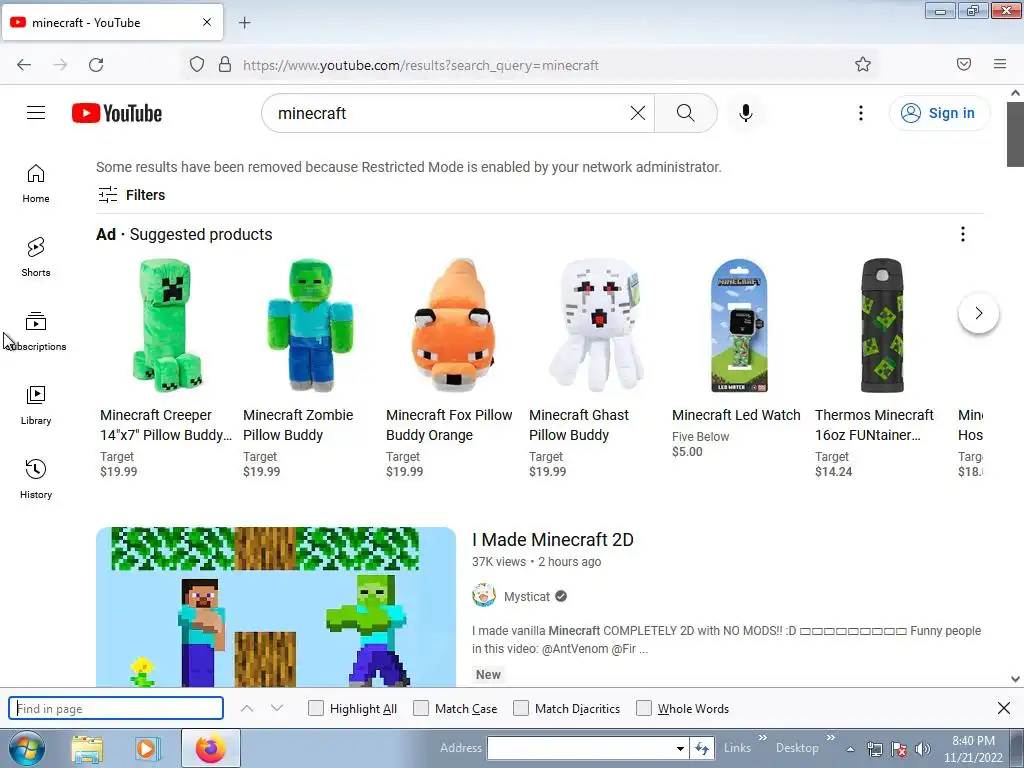Open the Windows Start menu
Image resolution: width=1024 pixels, height=768 pixels.
click(27, 748)
